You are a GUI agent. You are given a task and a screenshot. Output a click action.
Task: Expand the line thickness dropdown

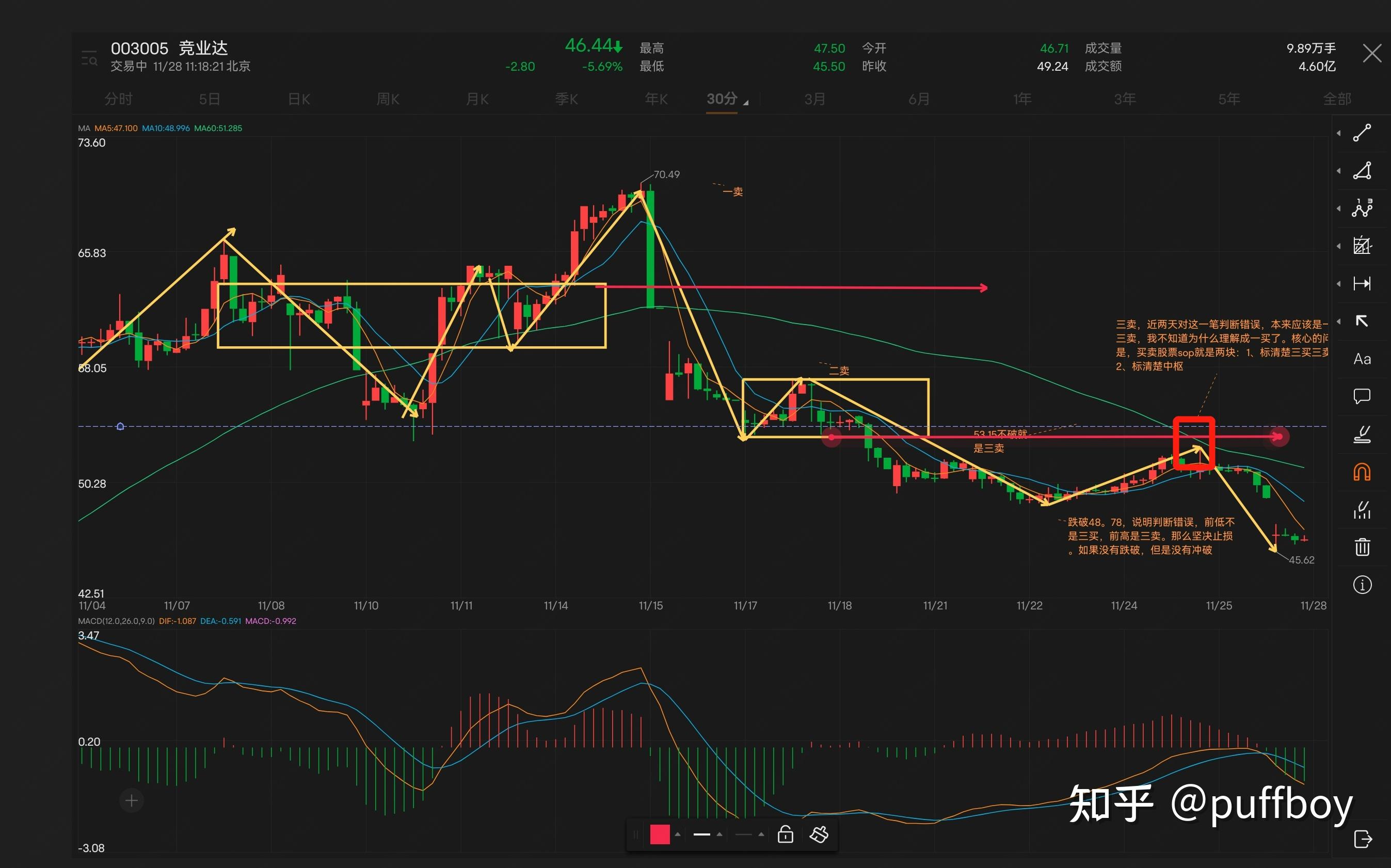(720, 834)
